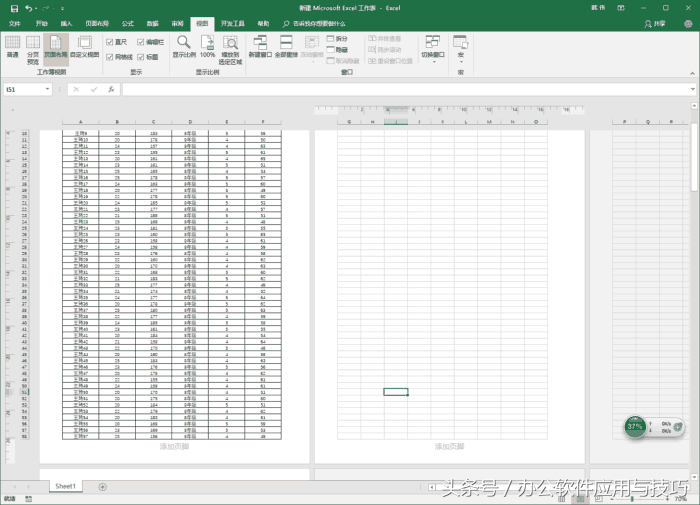Open Custom Views (自定义视图)
The height and width of the screenshot is (505, 700).
point(84,47)
